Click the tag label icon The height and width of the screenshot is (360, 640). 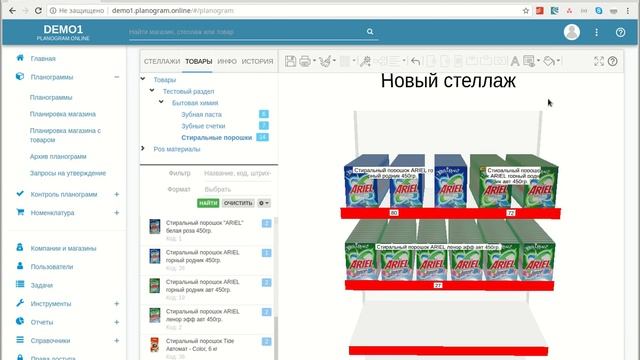click(549, 61)
